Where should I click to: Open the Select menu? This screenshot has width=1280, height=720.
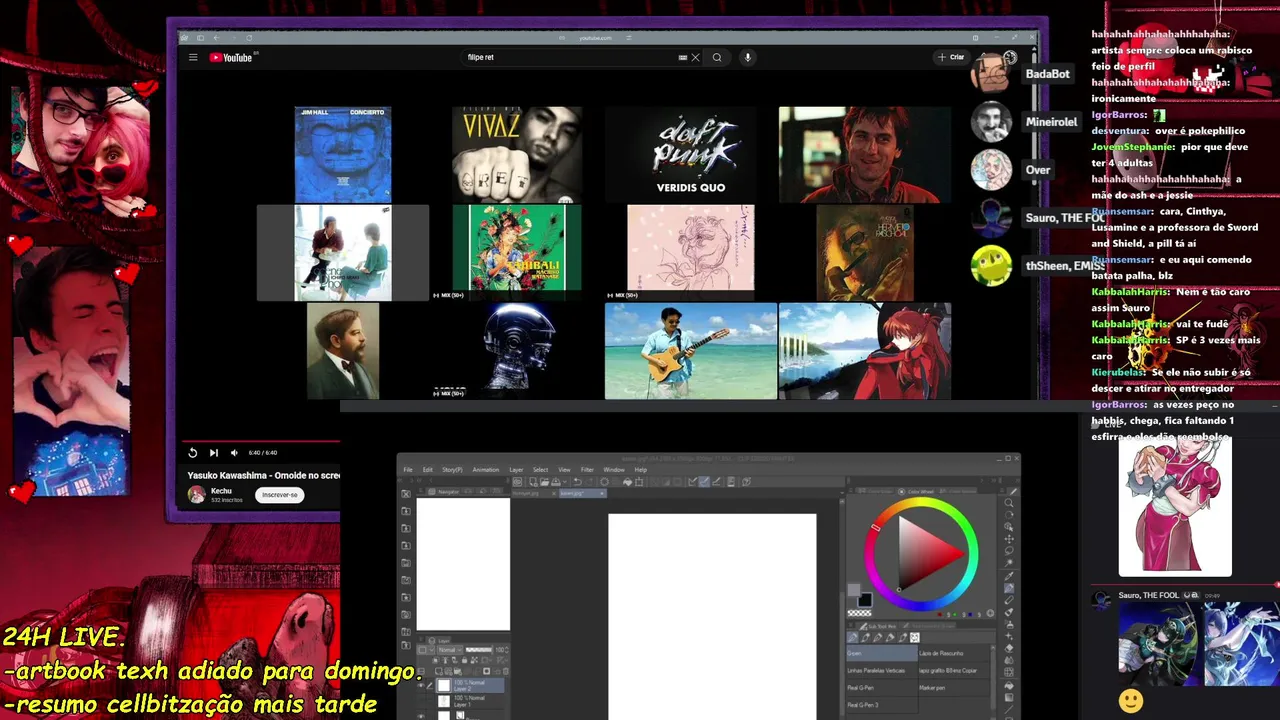click(540, 470)
